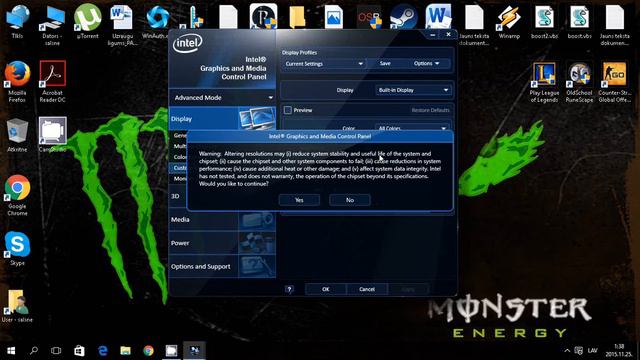This screenshot has height=360, width=640.
Task: Click No in the warning dialog
Action: coord(350,200)
